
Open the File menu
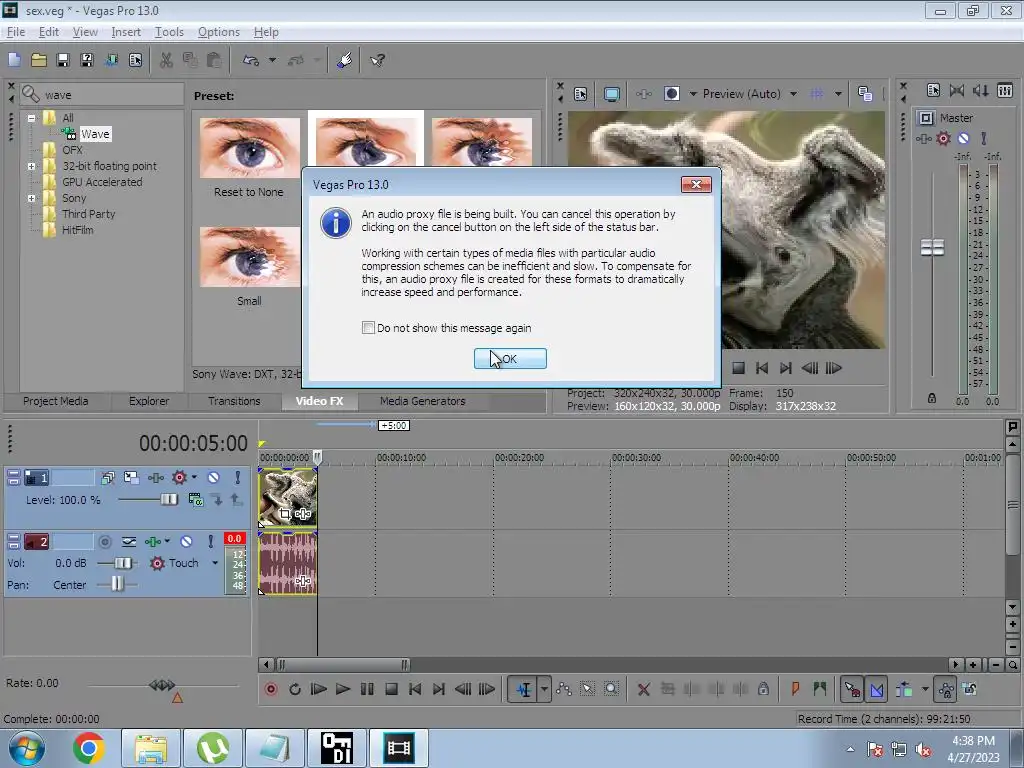click(16, 32)
